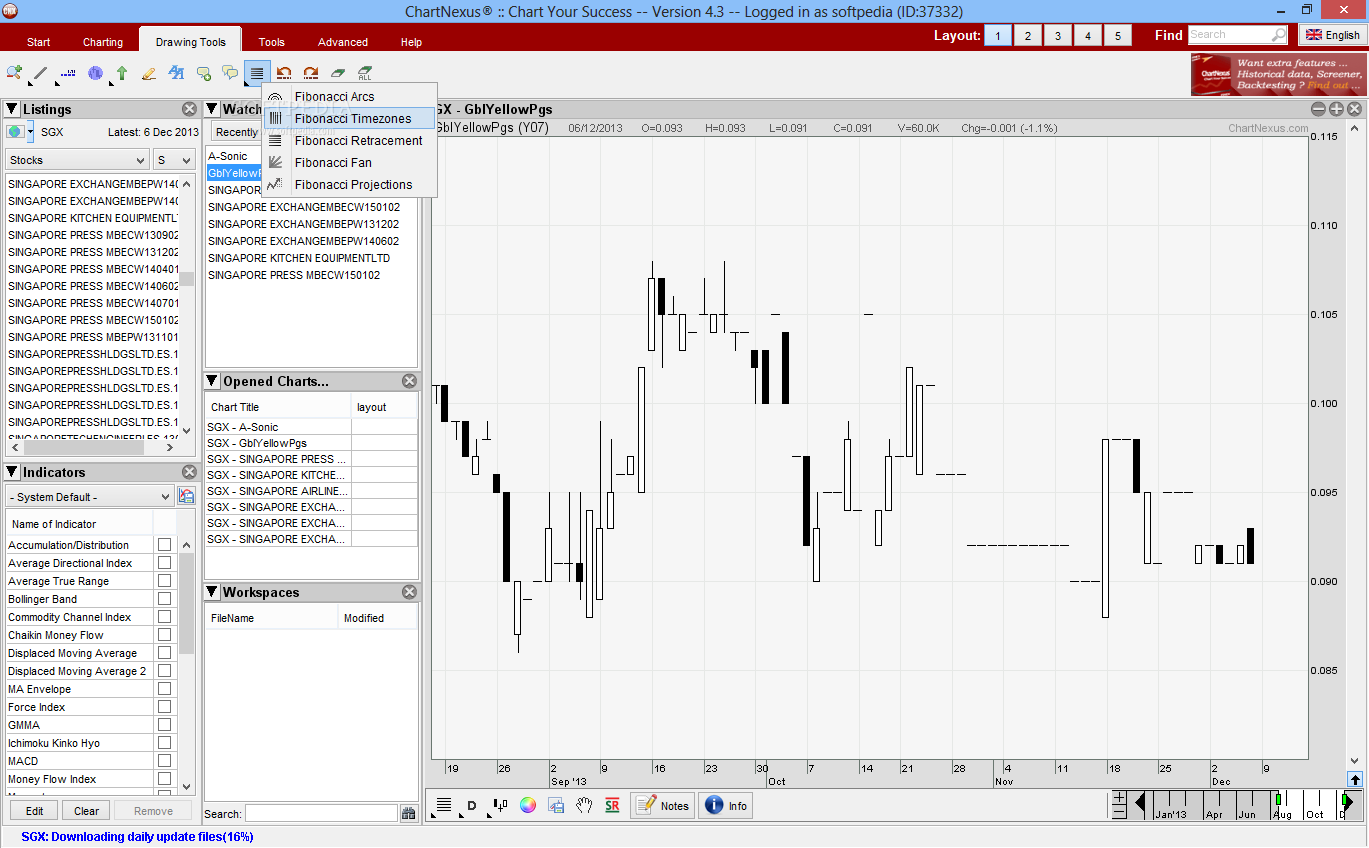Collapse the Opened Charts panel
The height and width of the screenshot is (848, 1369).
click(x=212, y=381)
